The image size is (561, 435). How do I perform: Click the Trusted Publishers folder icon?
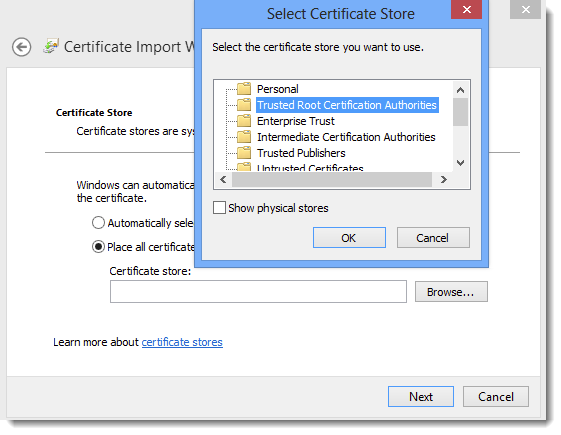244,153
